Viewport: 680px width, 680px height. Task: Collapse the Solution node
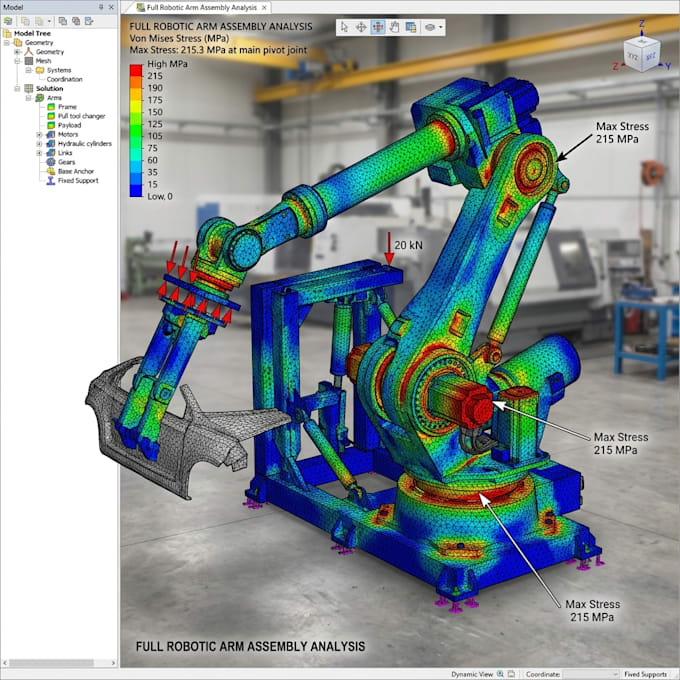(17, 88)
